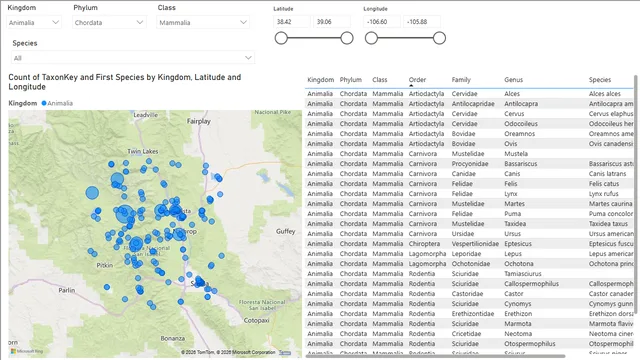This screenshot has width=640, height=360.
Task: Select the Erethizontidae family cell
Action: pos(473,313)
